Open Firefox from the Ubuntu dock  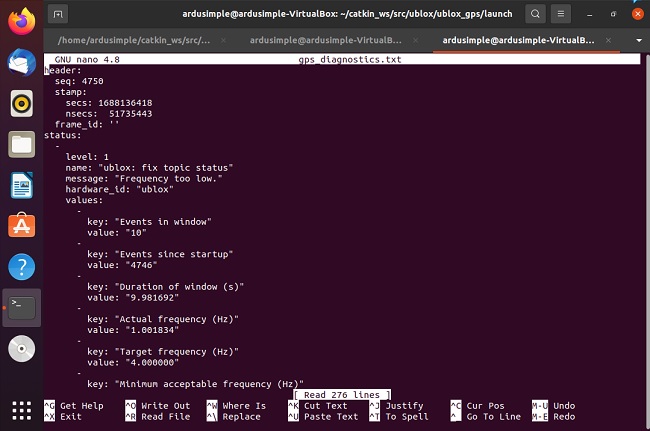(x=21, y=19)
